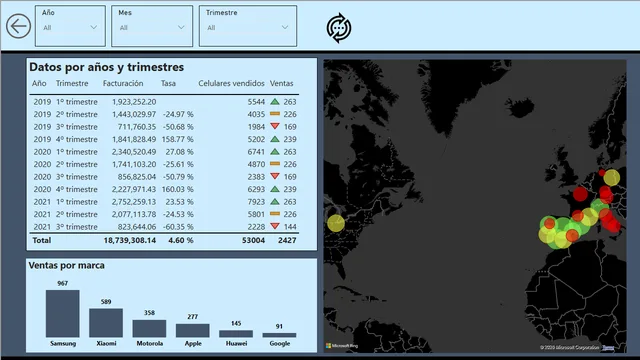Select the Samsung bar in Ventas por marca
Screen dimensions: 640x360
(62, 313)
